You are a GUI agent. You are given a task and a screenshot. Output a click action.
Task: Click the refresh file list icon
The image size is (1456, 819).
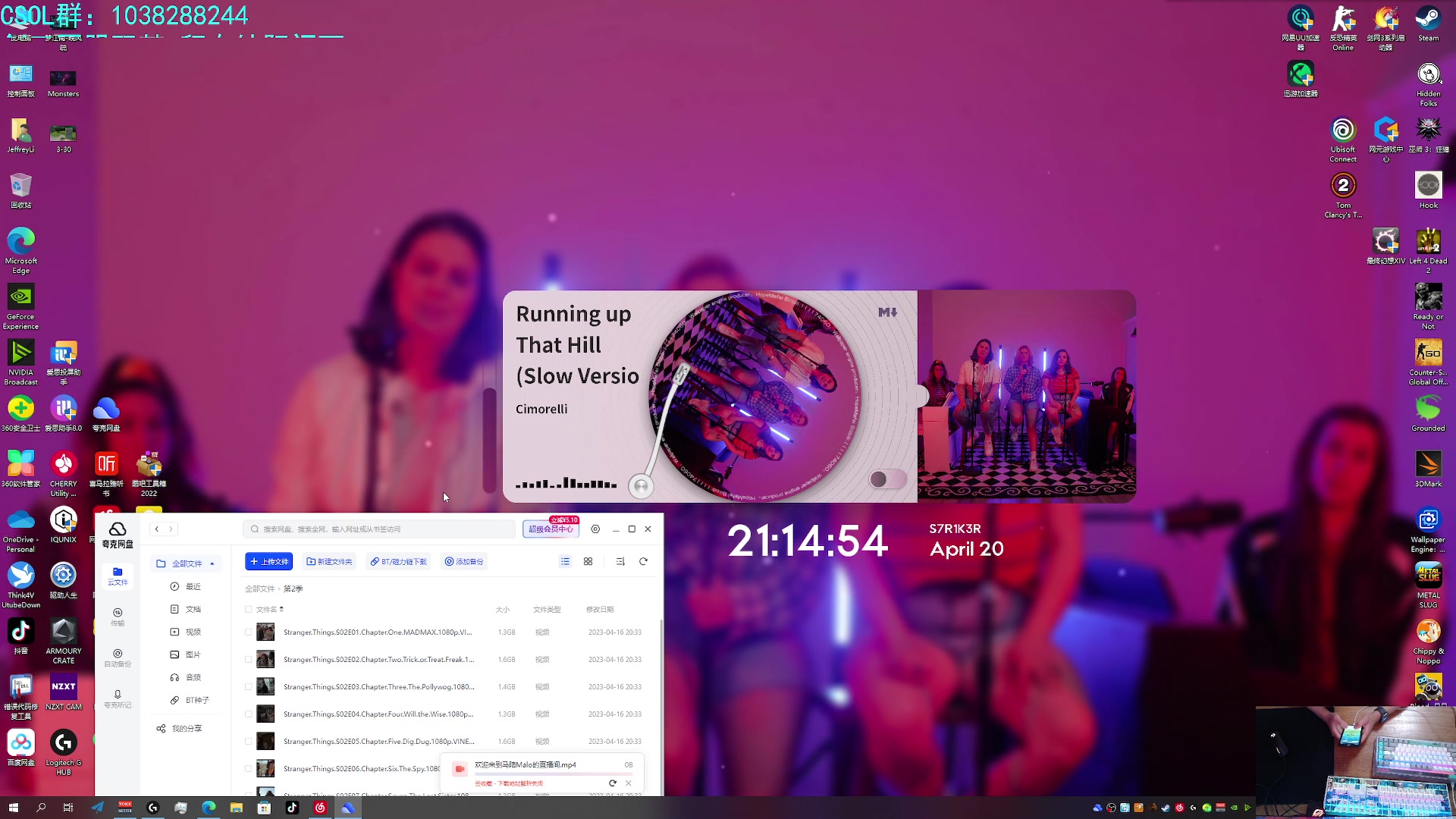tap(643, 561)
